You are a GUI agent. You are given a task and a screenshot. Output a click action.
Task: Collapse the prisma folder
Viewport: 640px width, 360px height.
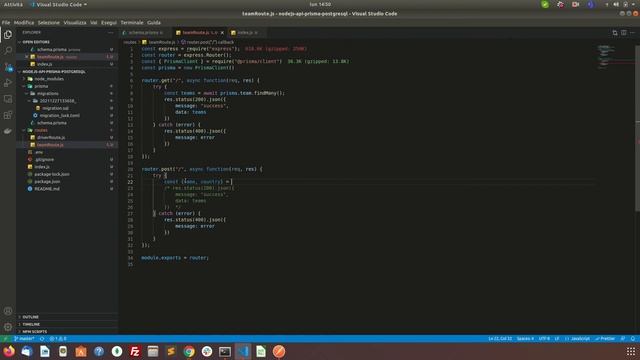pos(41,86)
